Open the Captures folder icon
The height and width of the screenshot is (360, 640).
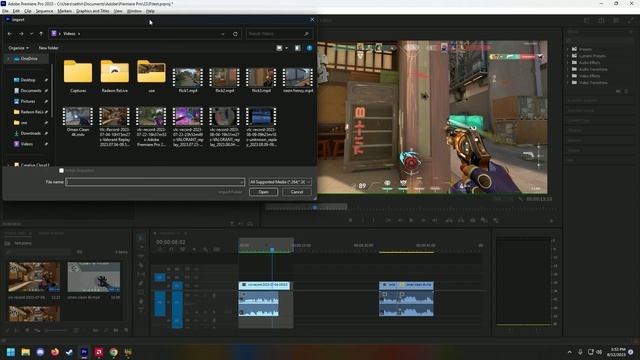78,72
